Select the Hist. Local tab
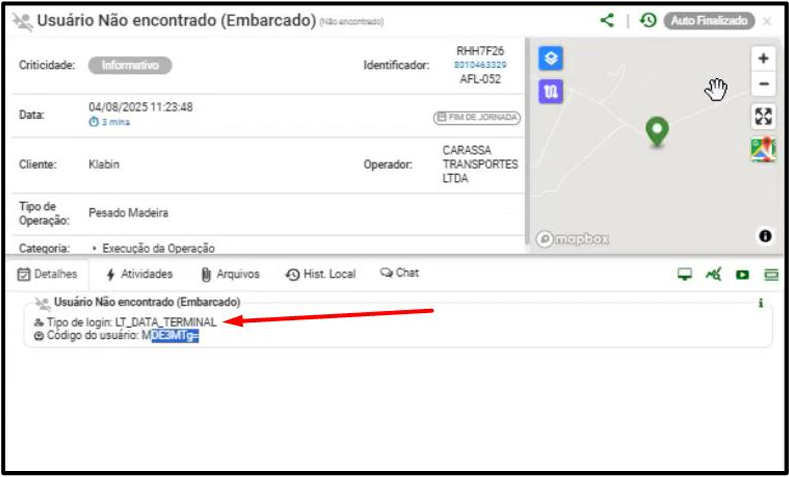The image size is (789, 477). pos(320,274)
